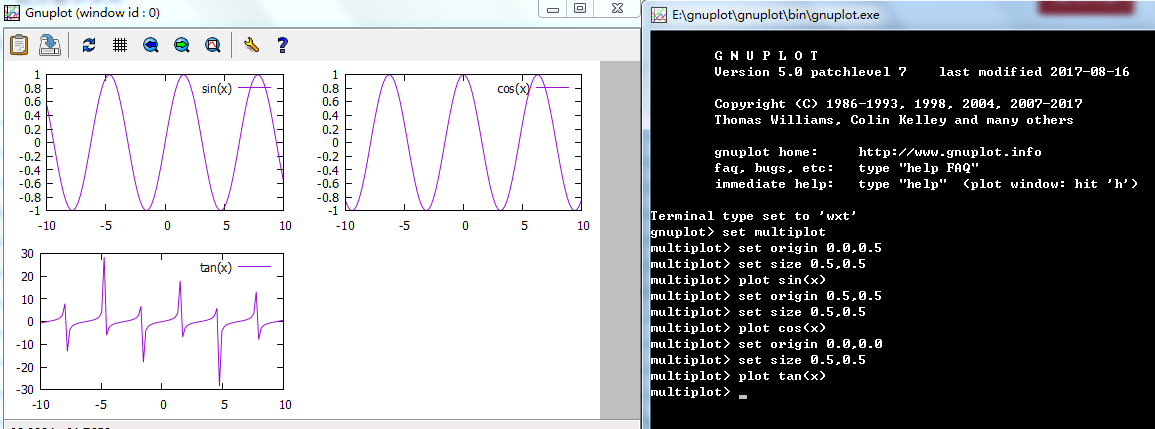1155x429 pixels.
Task: Click the 'set origin 0.0,0.5' line
Action: coord(766,248)
